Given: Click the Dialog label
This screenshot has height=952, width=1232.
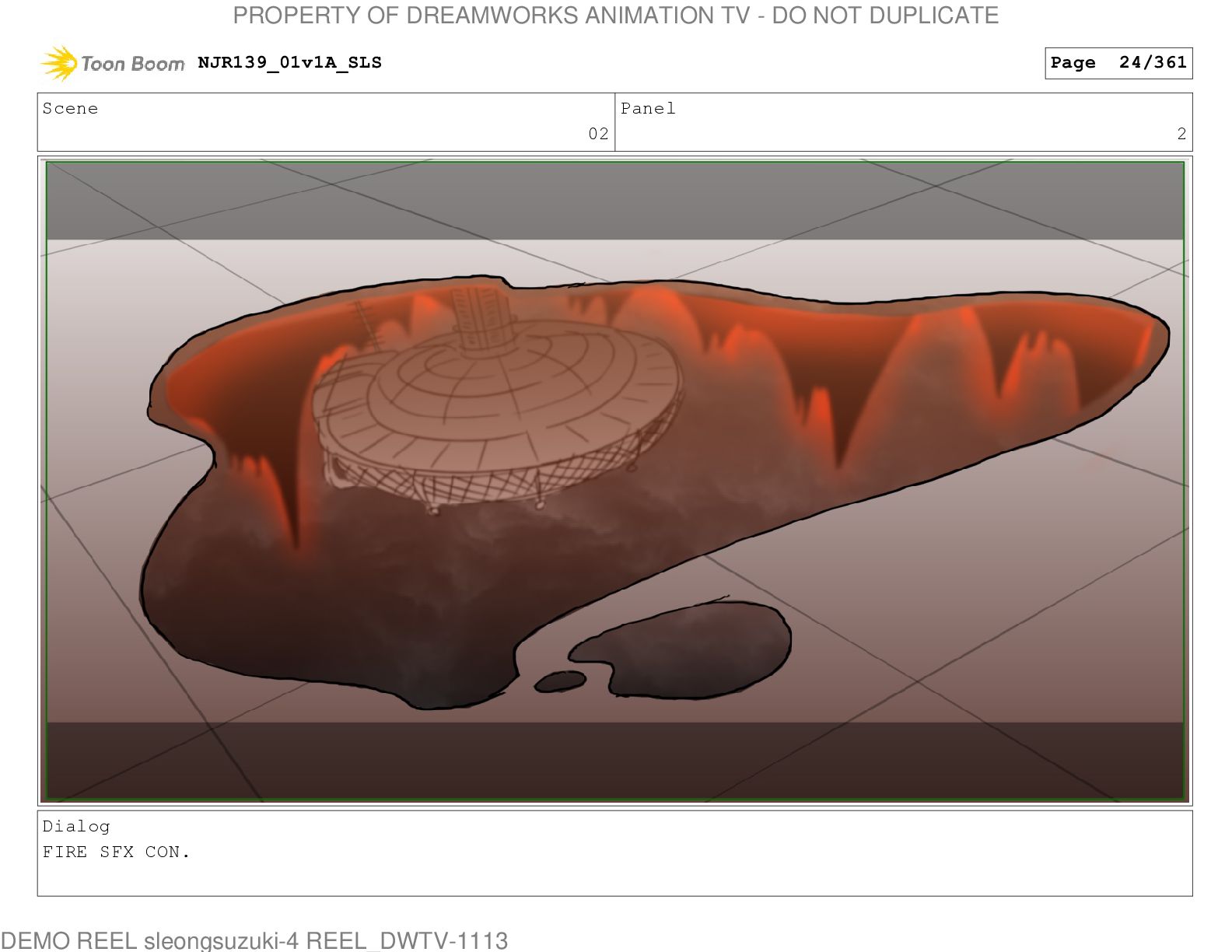Looking at the screenshot, I should click(76, 826).
